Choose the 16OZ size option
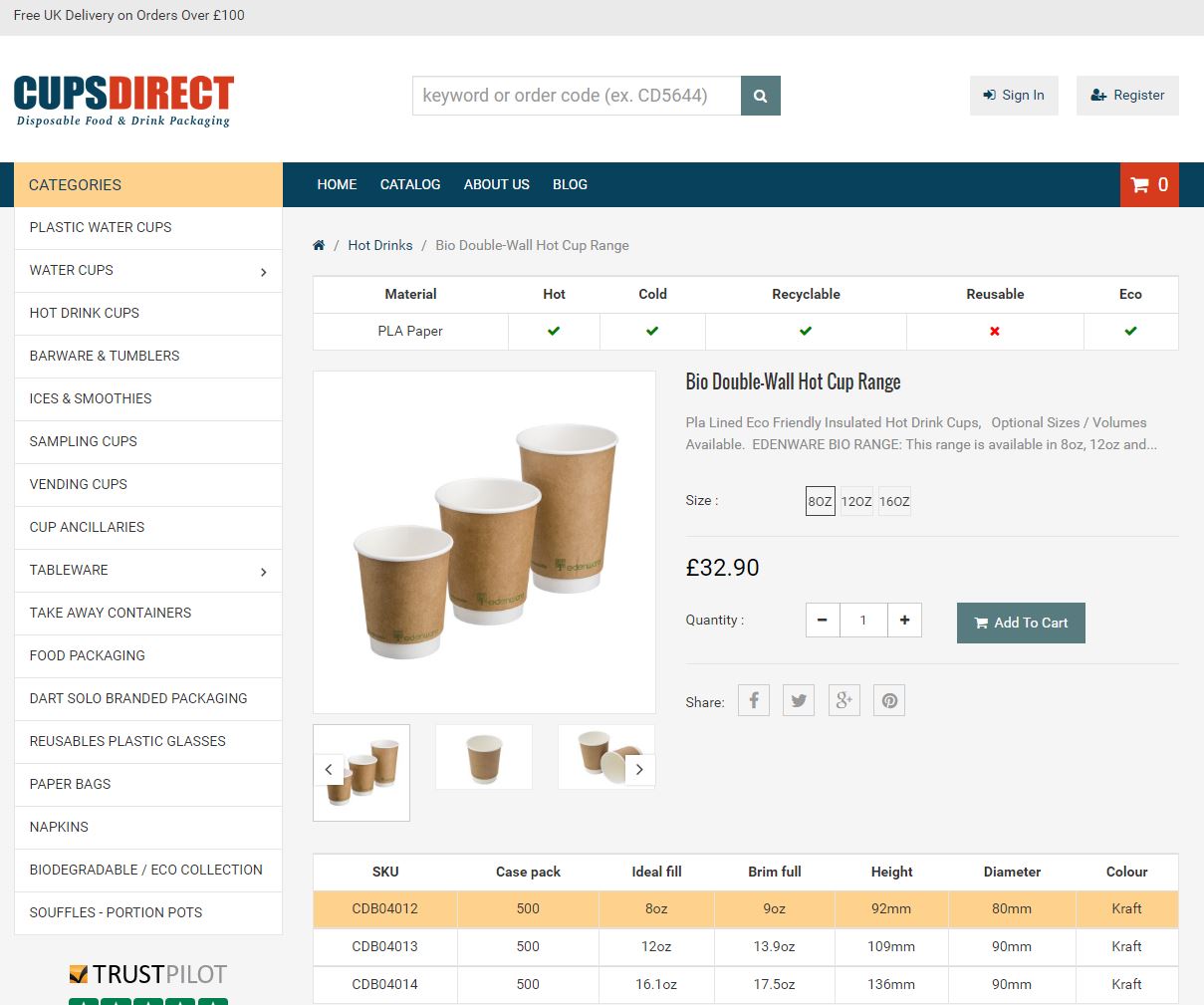 (894, 501)
